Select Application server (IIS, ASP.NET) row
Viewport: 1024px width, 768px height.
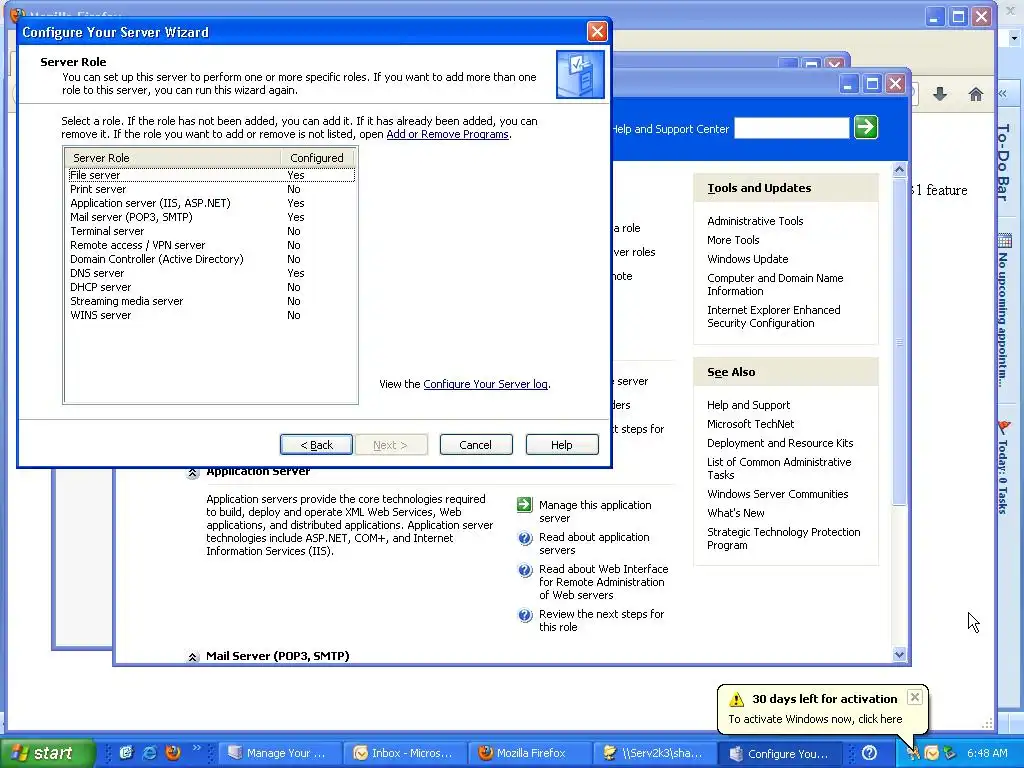(211, 203)
